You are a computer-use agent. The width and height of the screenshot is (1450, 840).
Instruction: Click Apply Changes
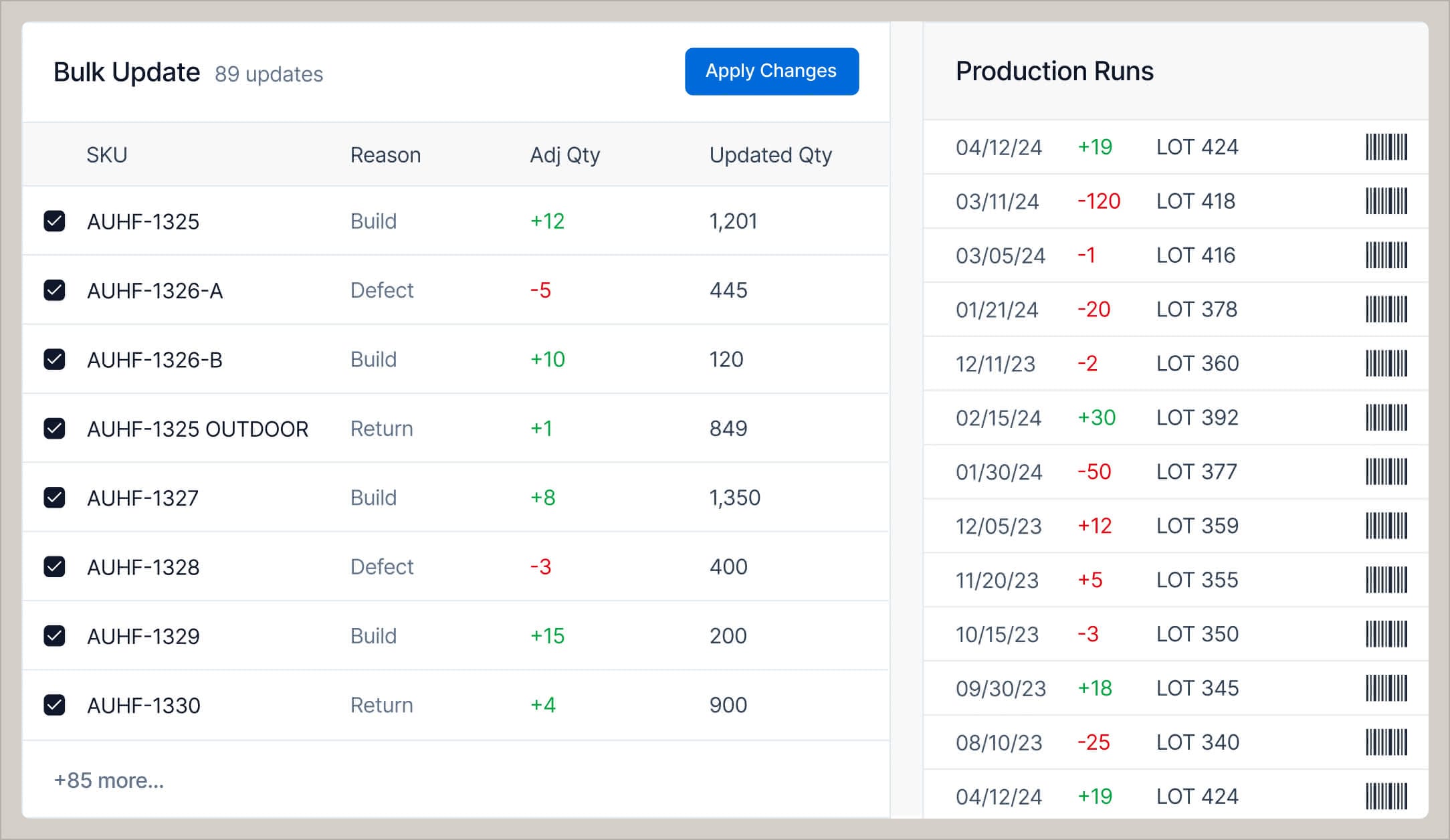tap(770, 72)
